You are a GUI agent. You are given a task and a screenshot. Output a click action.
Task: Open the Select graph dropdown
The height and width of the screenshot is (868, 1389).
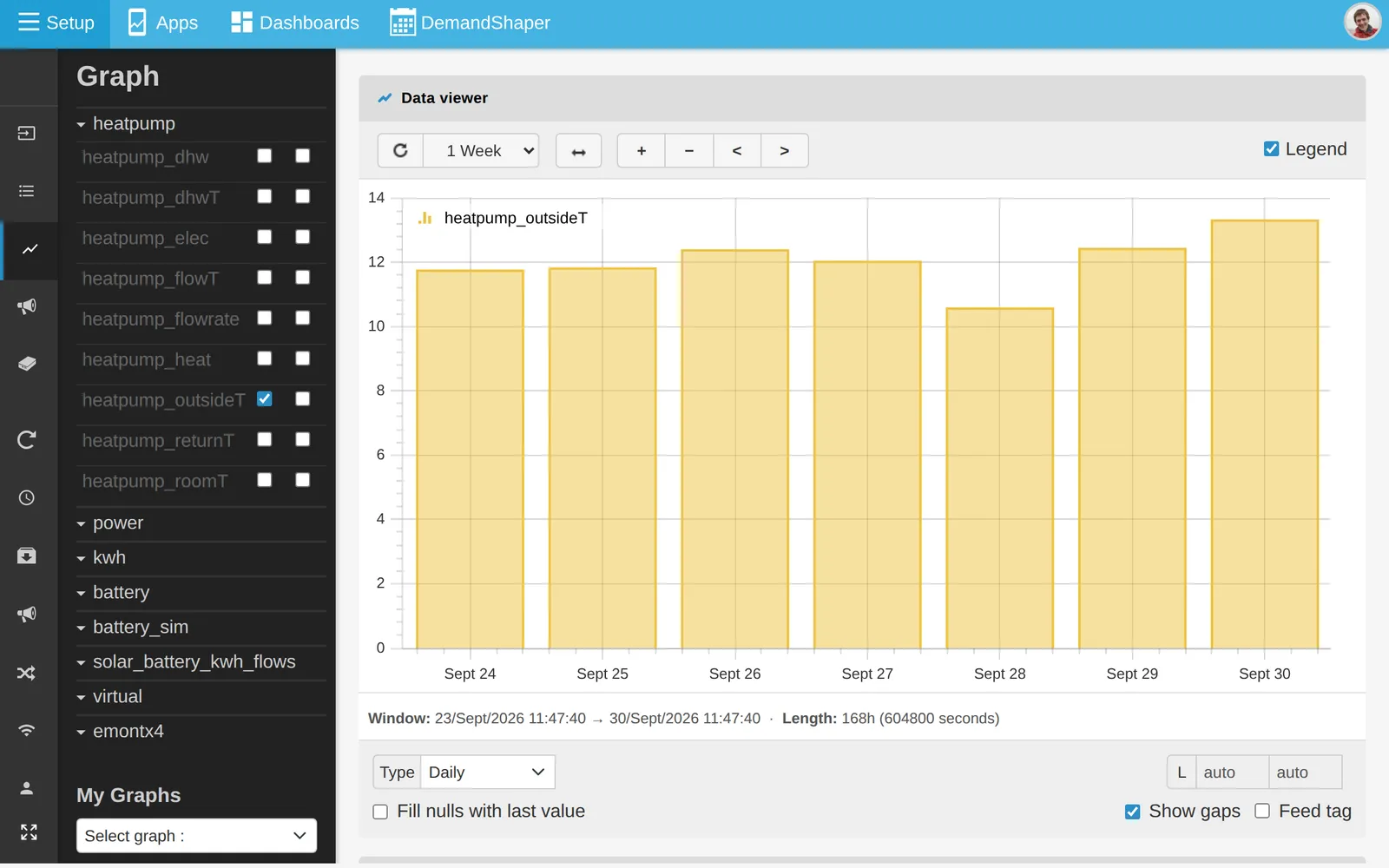click(x=196, y=836)
